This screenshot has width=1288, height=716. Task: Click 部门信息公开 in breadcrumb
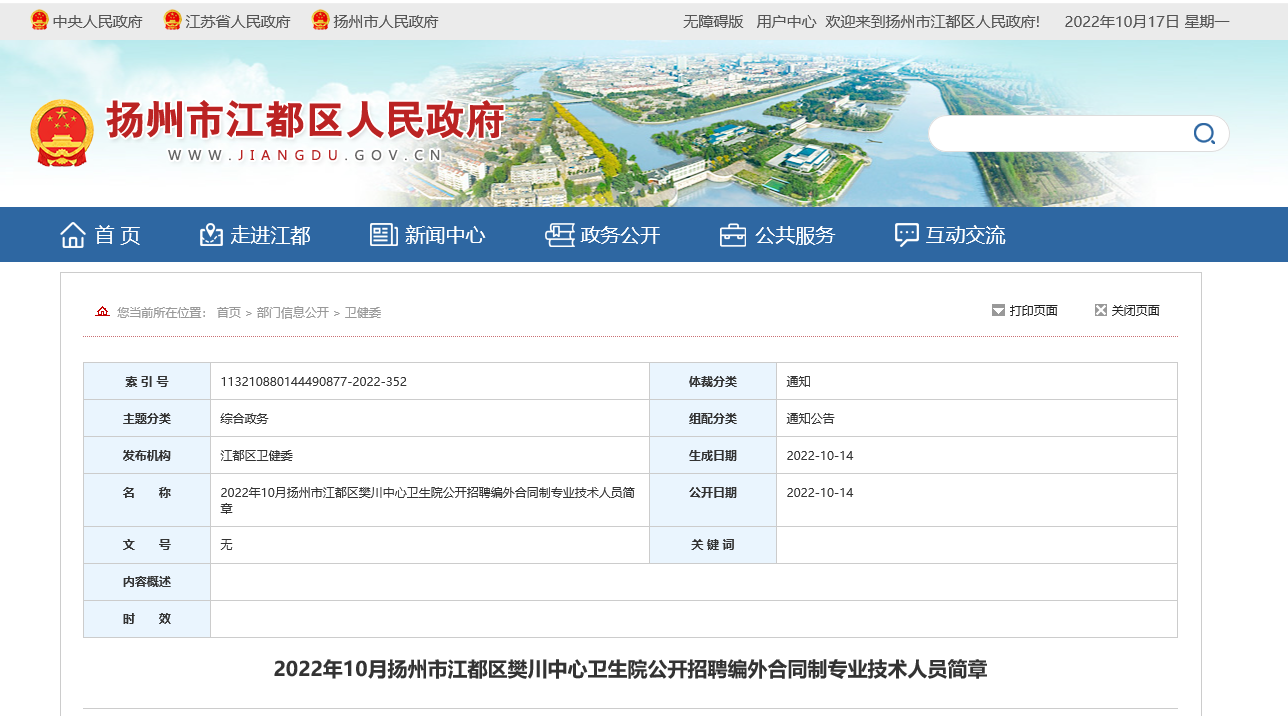292,312
